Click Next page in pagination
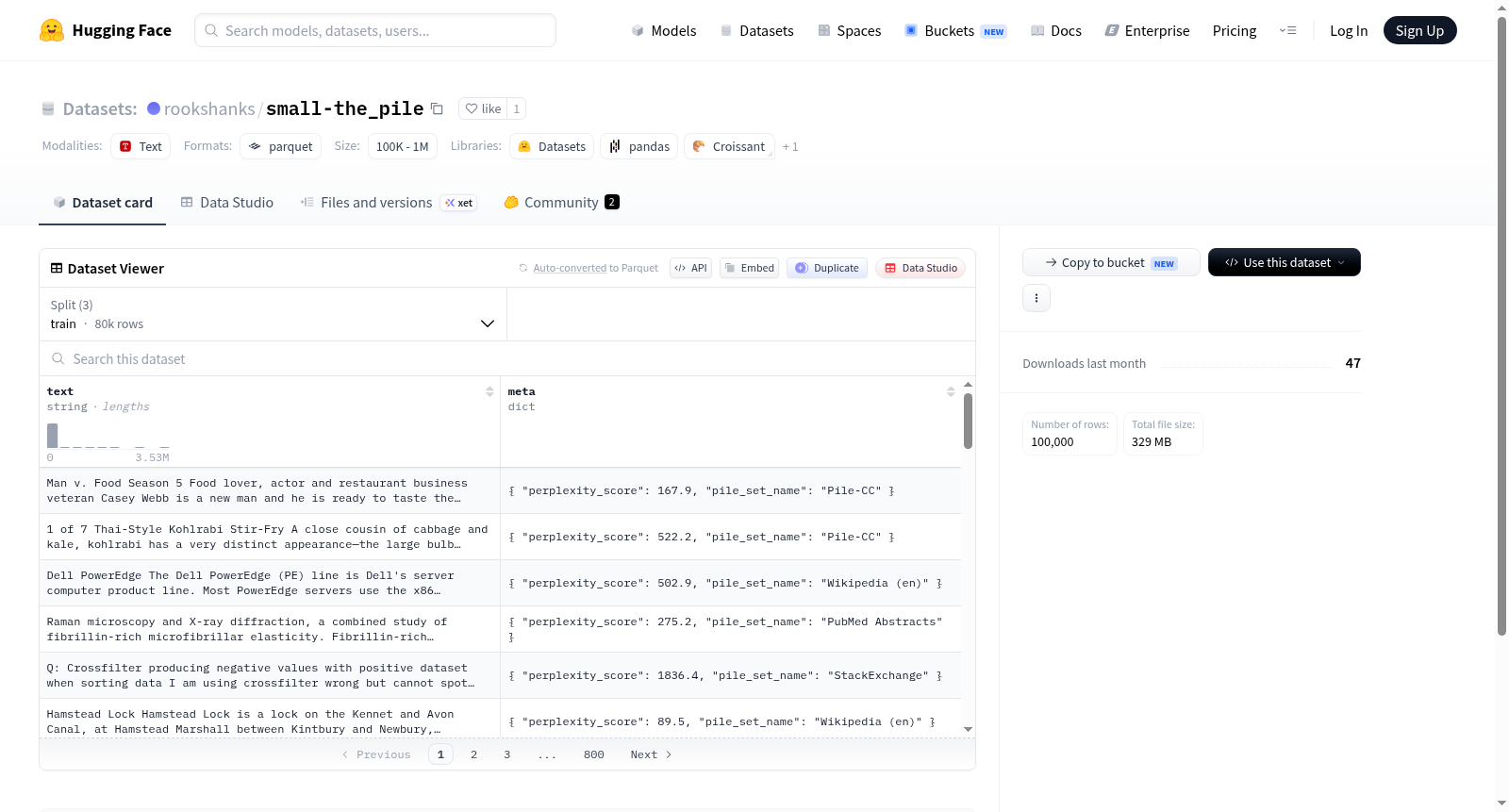1509x812 pixels. point(651,754)
